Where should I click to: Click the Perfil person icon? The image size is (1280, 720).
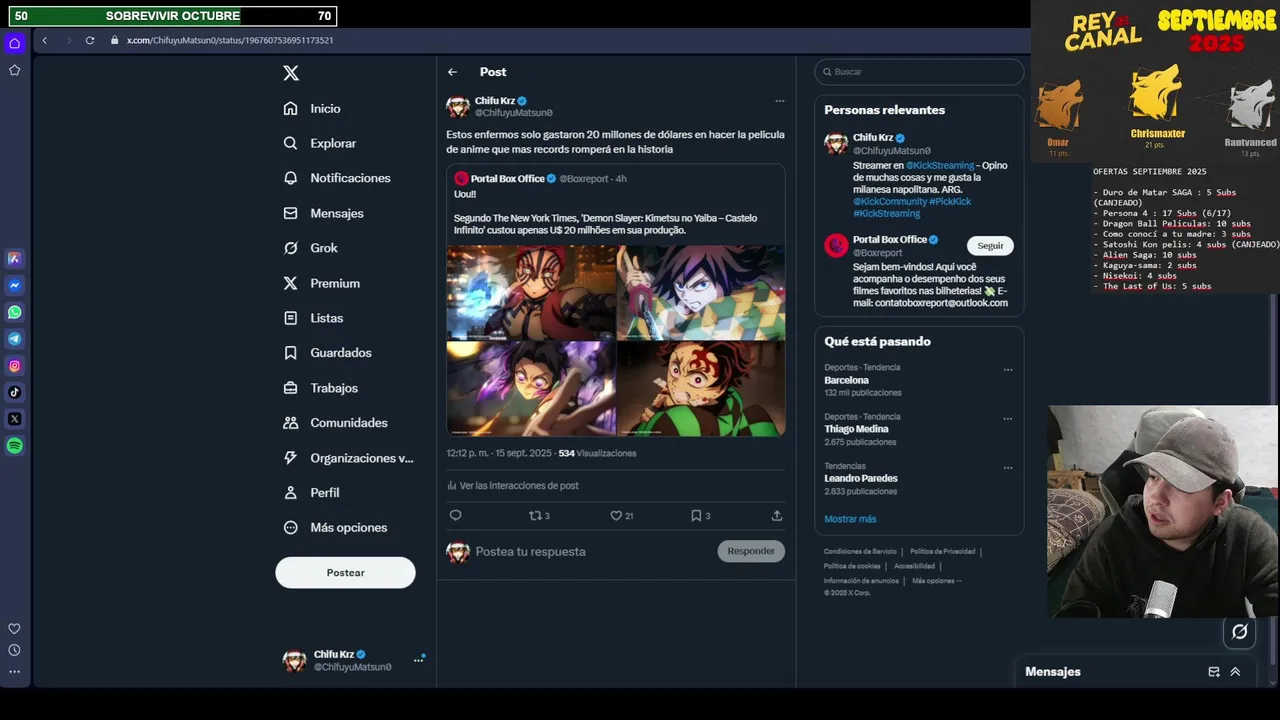[290, 493]
